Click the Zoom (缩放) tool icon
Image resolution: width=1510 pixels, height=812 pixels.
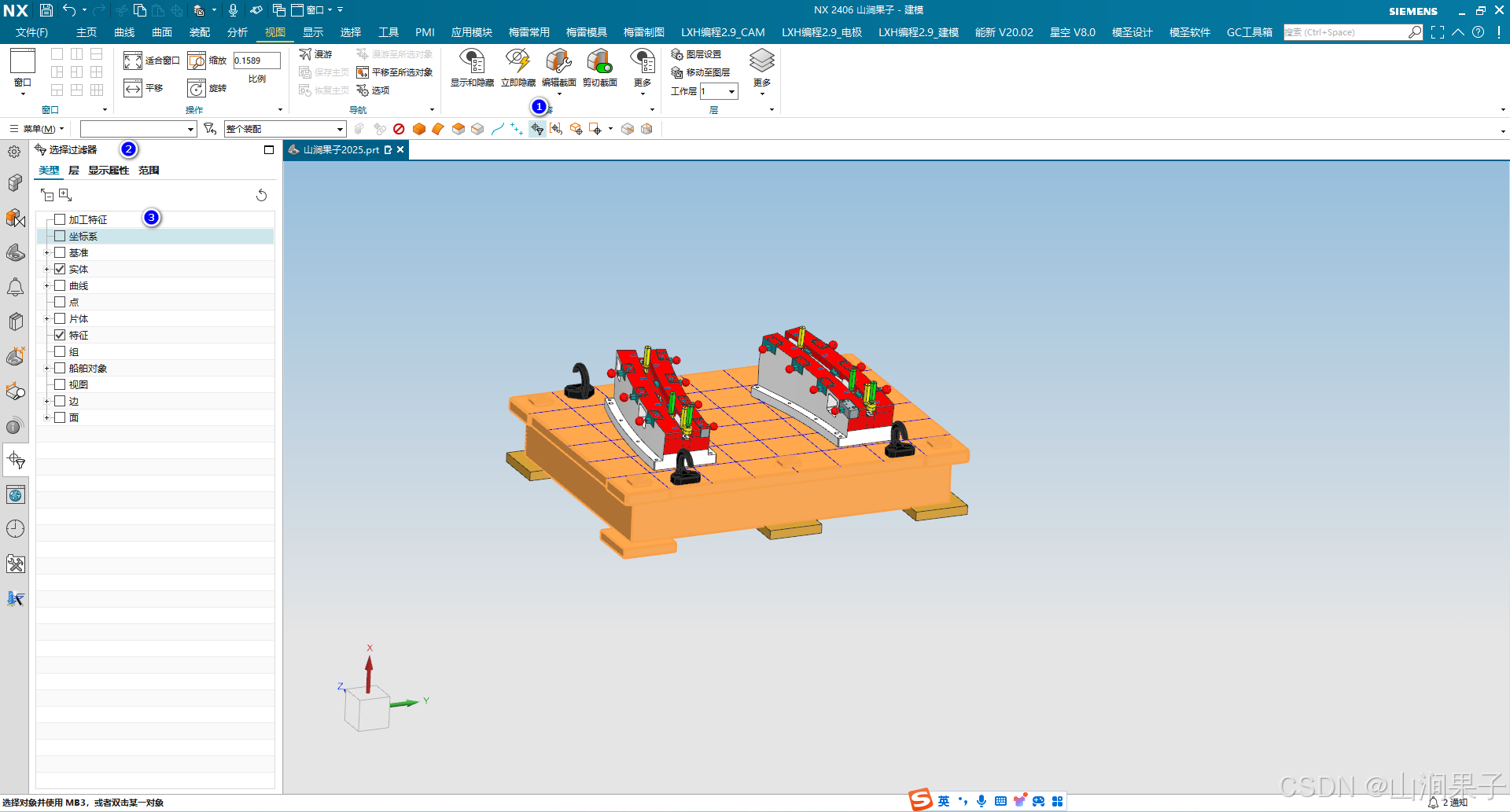pyautogui.click(x=197, y=61)
